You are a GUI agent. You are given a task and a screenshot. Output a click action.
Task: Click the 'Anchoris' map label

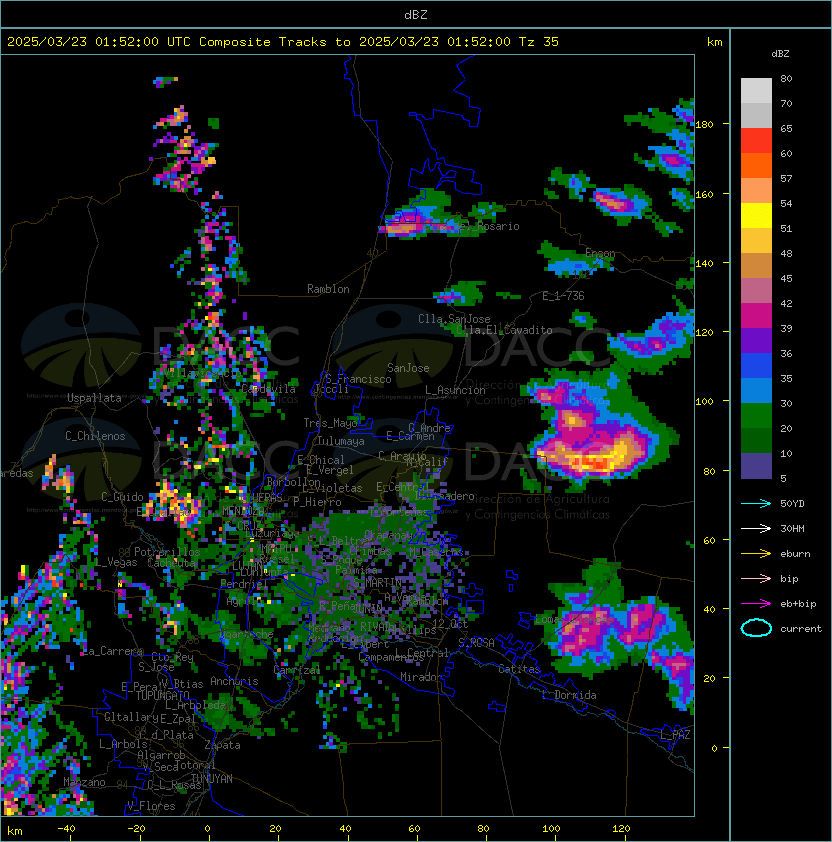(x=234, y=681)
